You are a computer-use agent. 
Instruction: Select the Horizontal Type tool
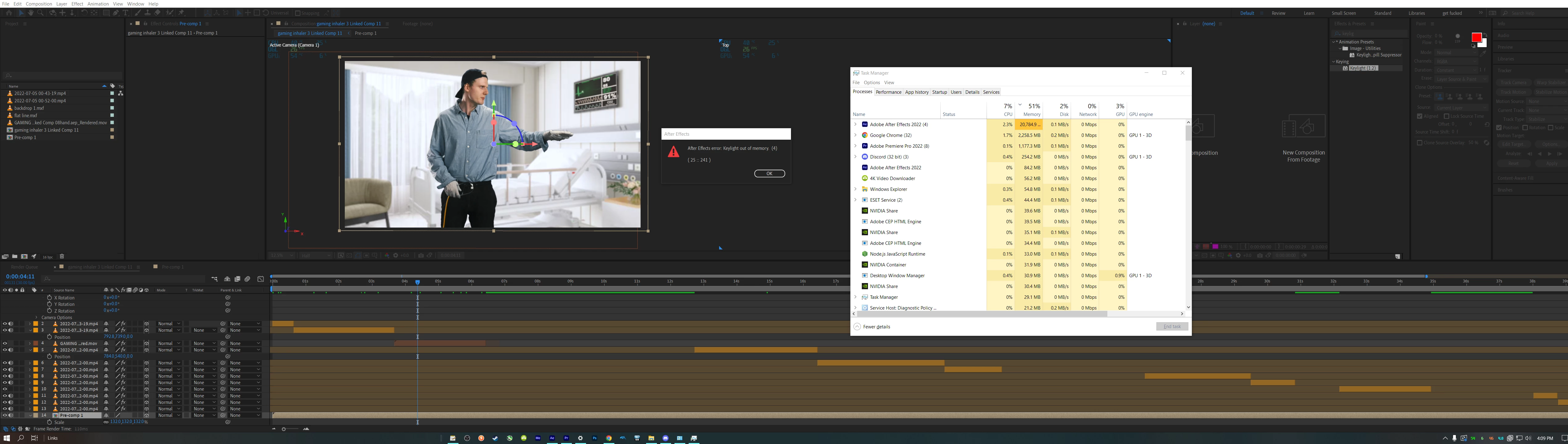(x=125, y=13)
